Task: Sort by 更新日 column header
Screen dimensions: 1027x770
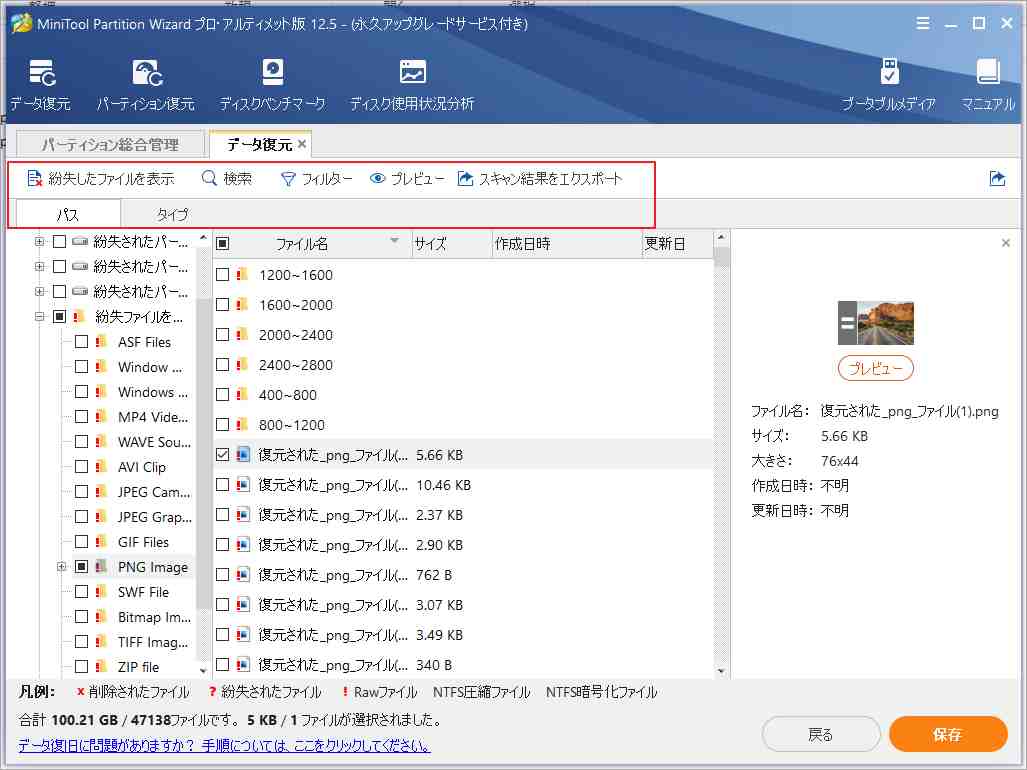Action: (677, 244)
